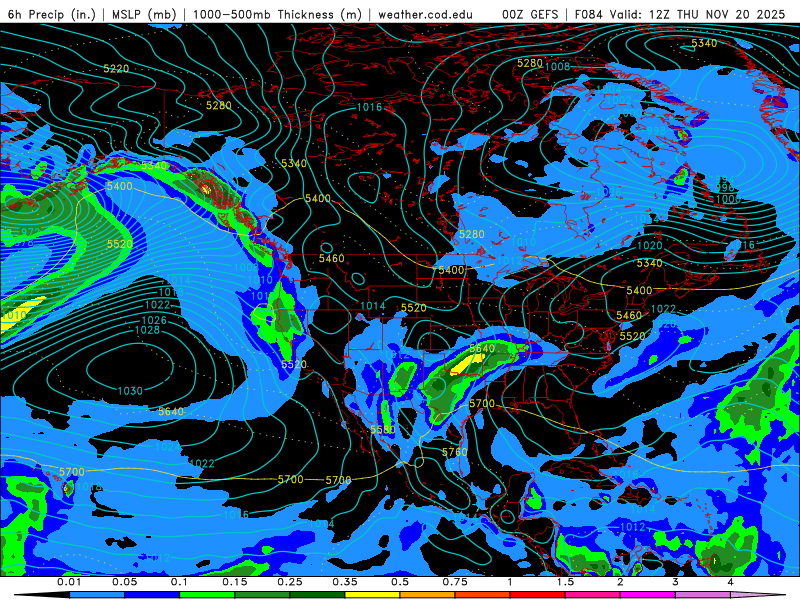Click the 1028 isobar label
Viewport: 800px width, 600px height.
pos(147,330)
